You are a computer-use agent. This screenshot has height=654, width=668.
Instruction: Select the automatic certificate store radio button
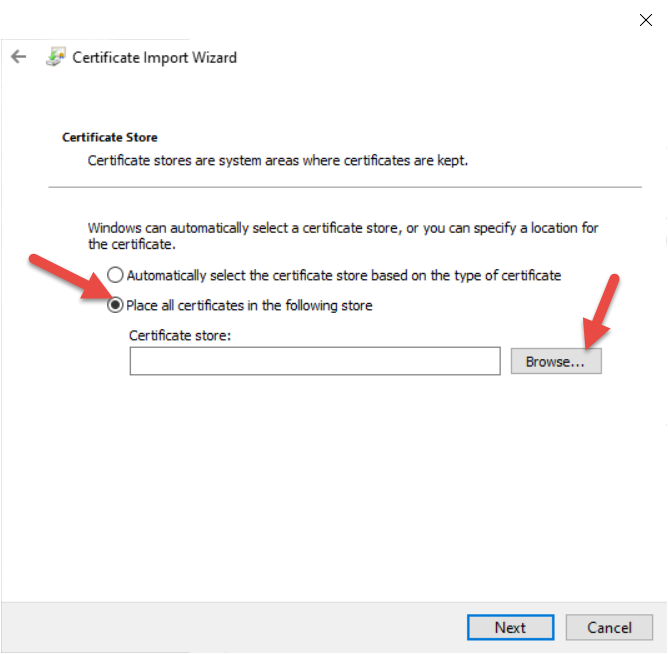116,275
